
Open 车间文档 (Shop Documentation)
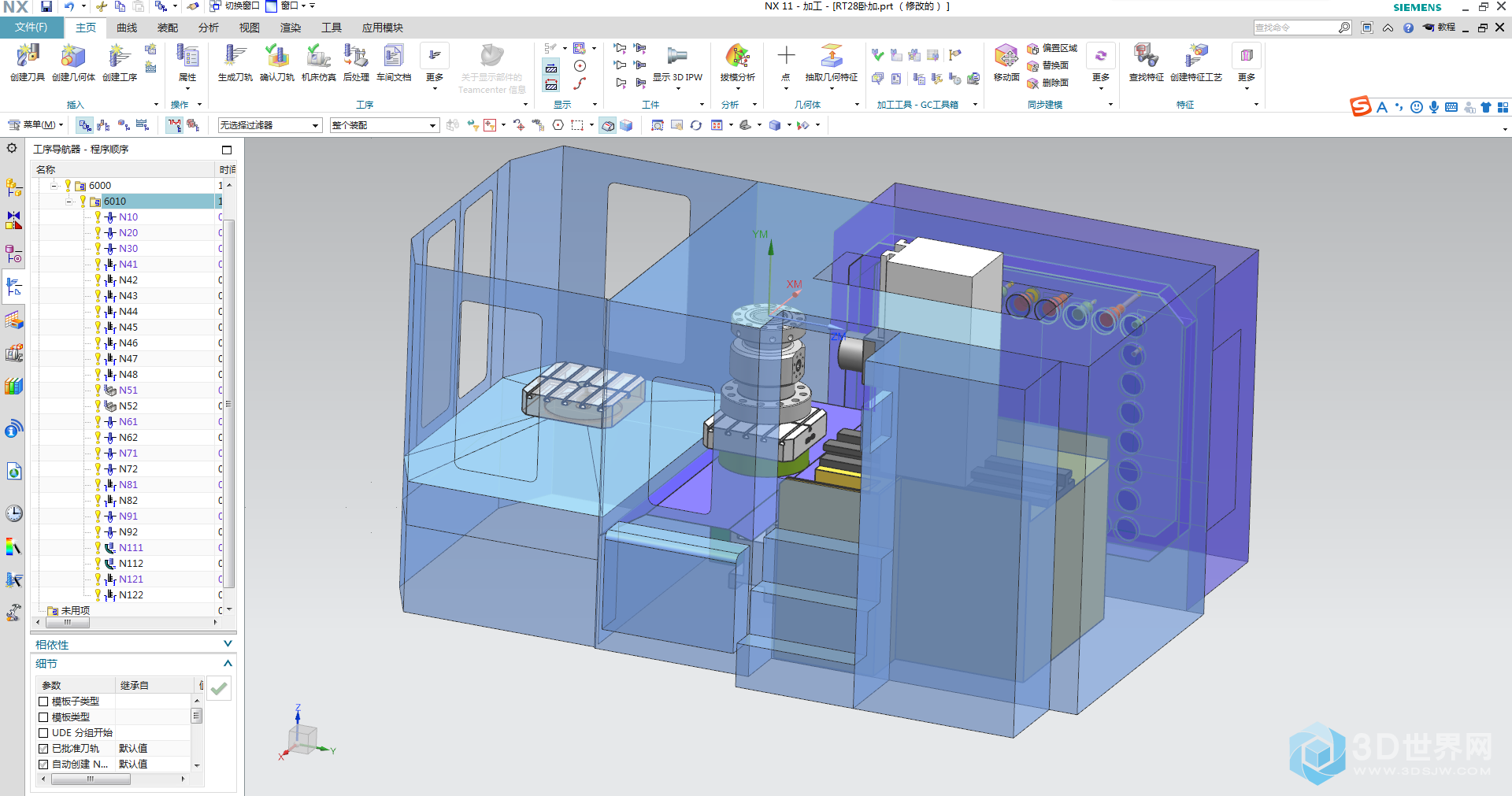(394, 62)
